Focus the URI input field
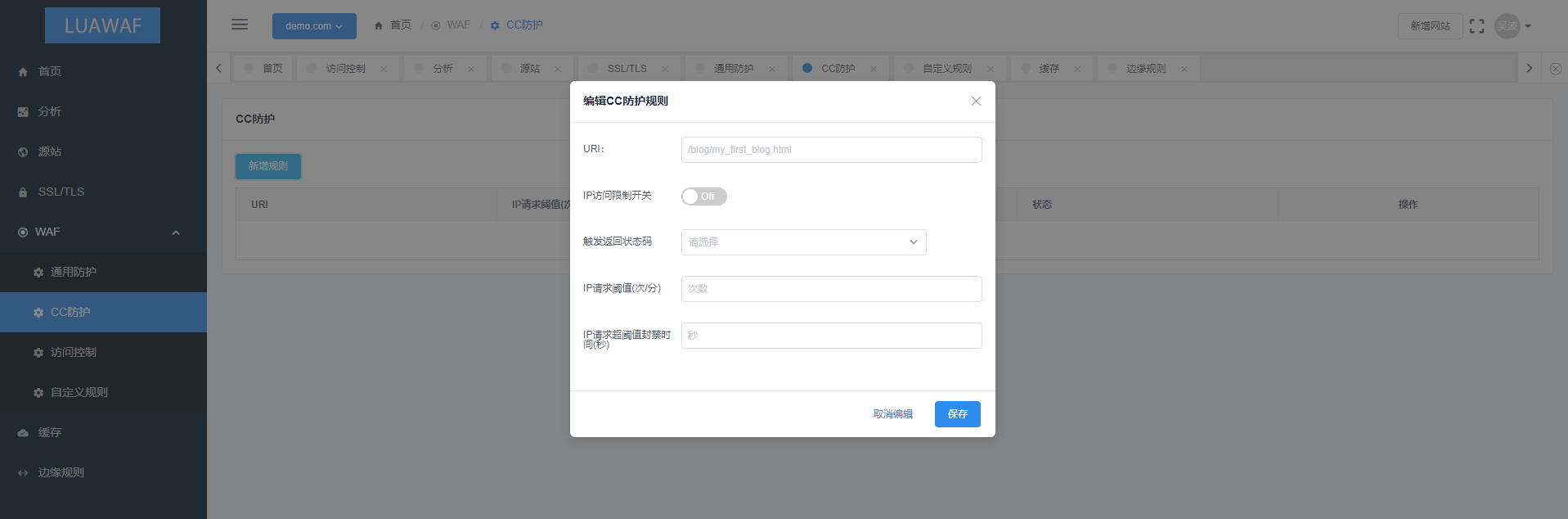The width and height of the screenshot is (1568, 519). point(831,150)
